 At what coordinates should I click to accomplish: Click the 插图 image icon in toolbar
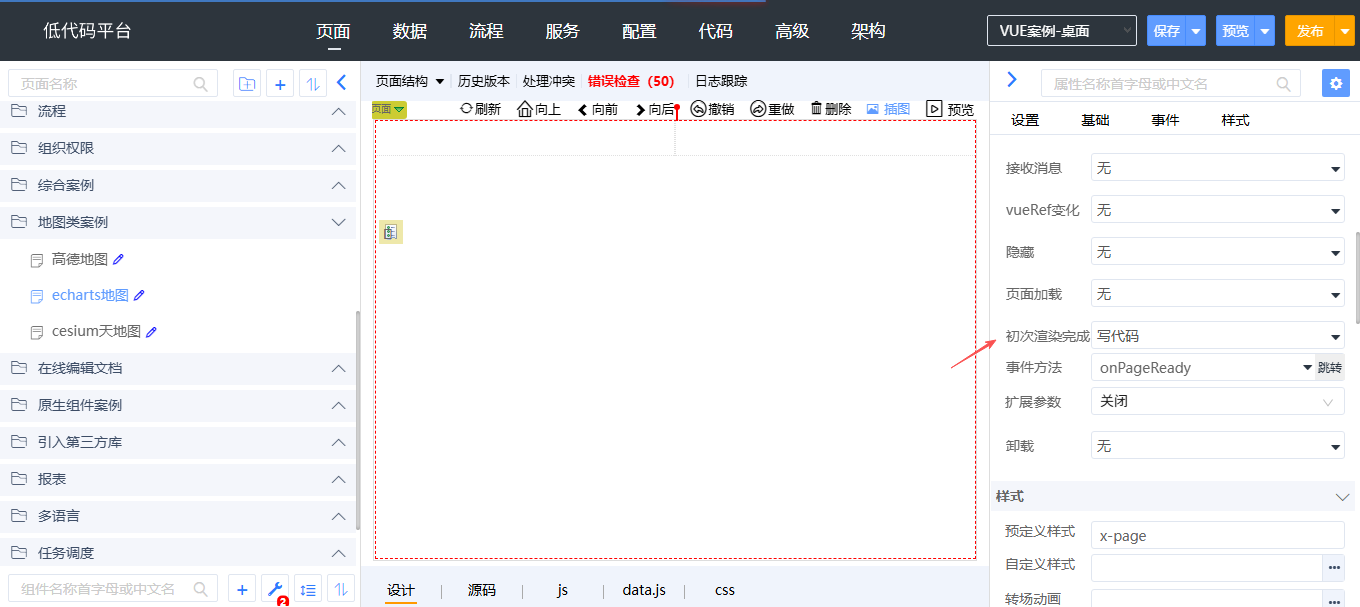(872, 109)
